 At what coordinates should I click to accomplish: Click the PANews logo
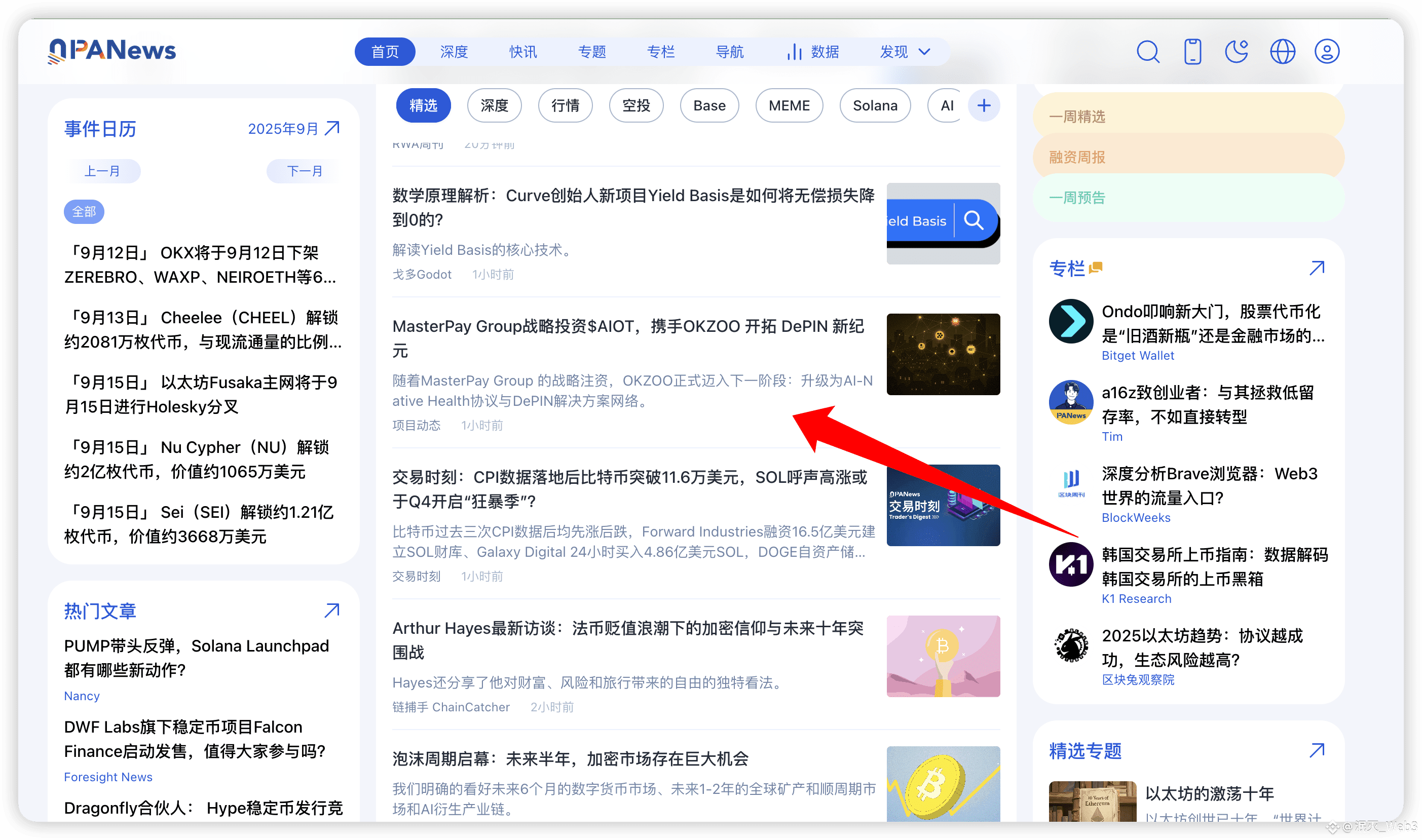112,51
